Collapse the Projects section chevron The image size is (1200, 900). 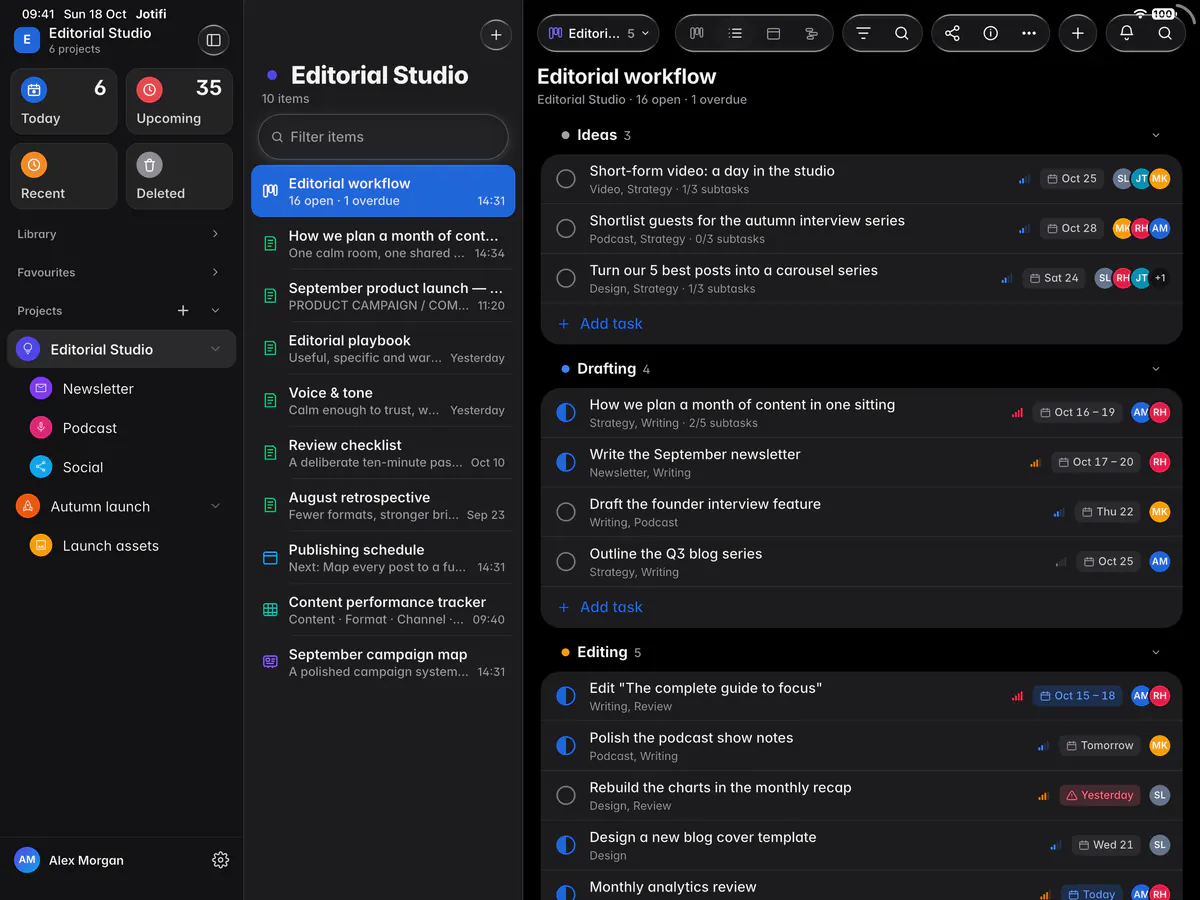click(215, 311)
